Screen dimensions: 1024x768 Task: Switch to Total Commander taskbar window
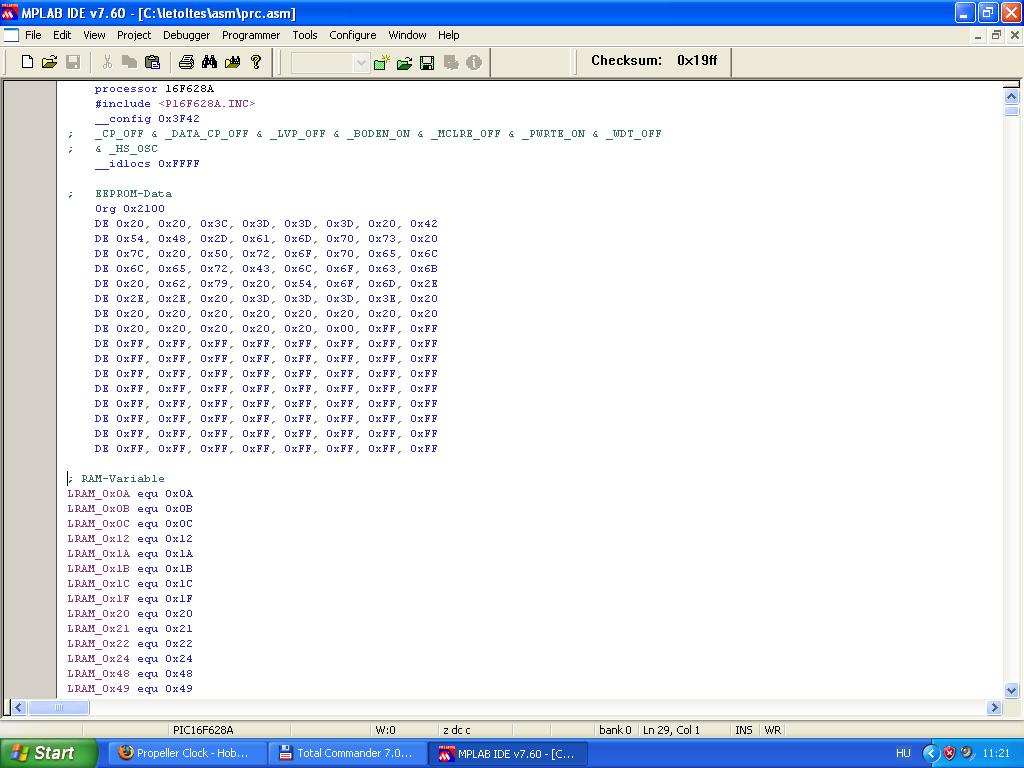(x=346, y=753)
